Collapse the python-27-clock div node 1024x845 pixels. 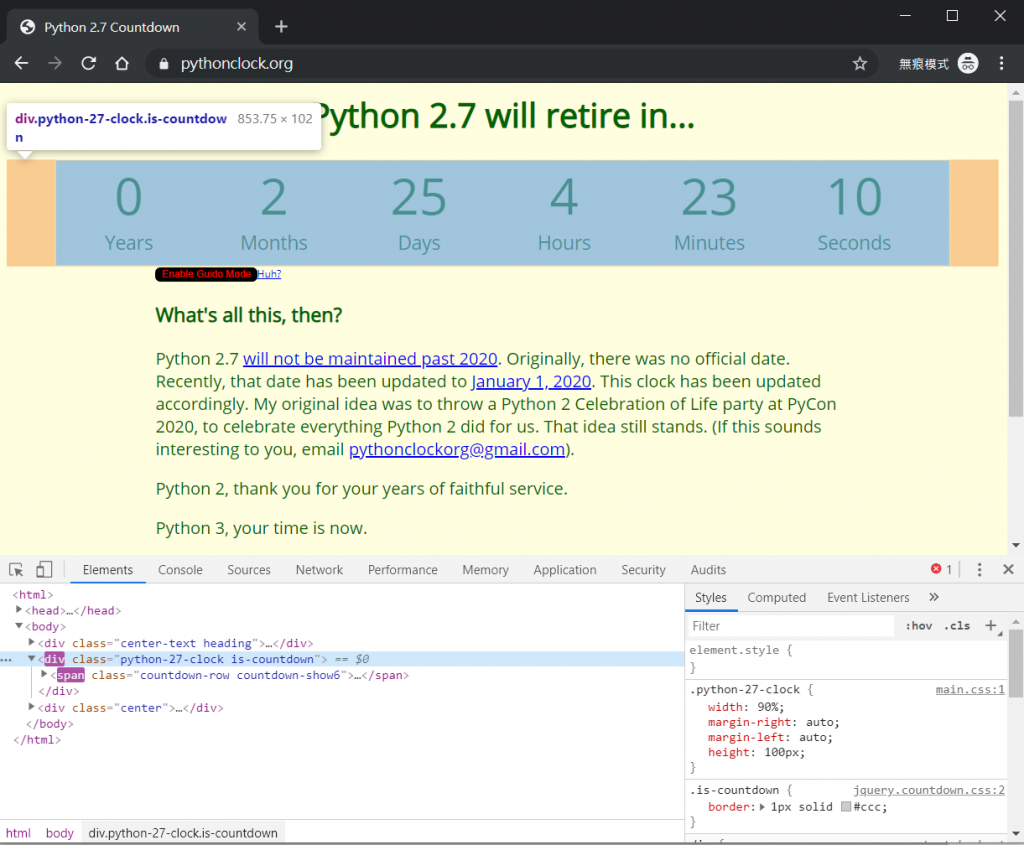coord(31,659)
